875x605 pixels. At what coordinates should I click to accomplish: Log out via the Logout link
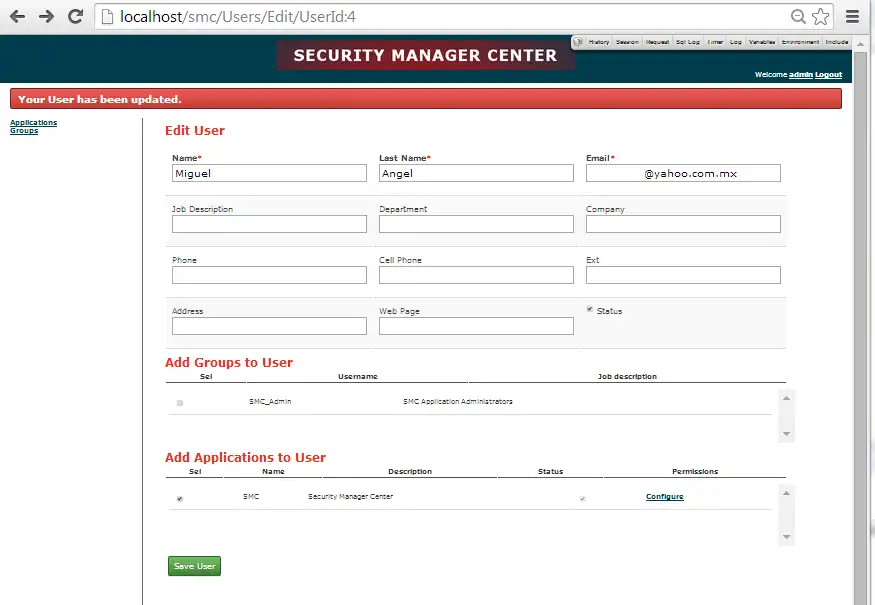point(828,75)
